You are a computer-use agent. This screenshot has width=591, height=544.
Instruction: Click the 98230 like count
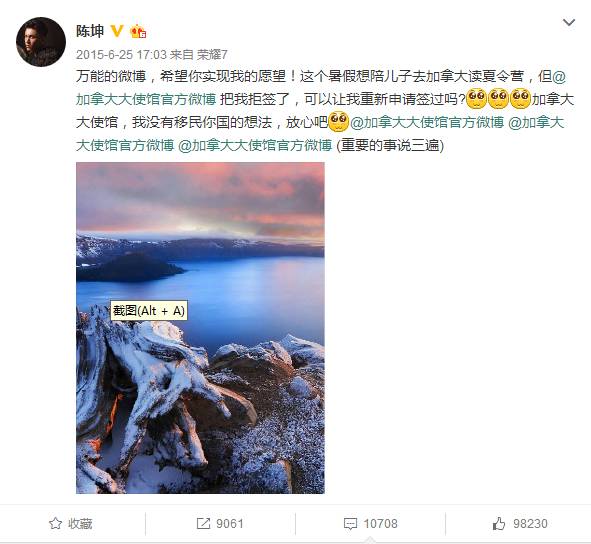[530, 524]
